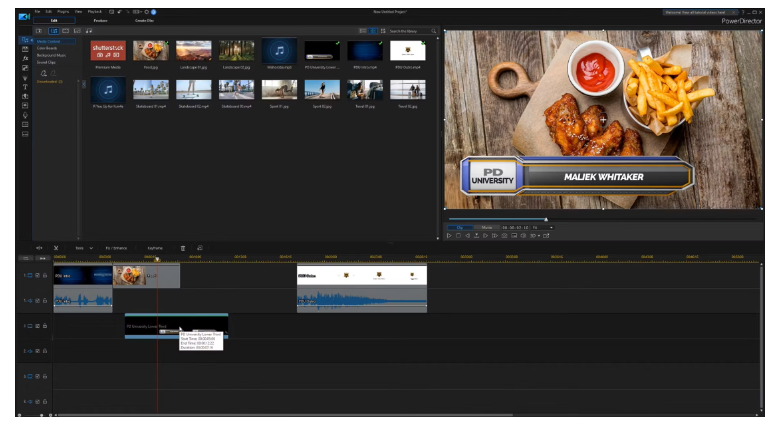Screen dimensions: 775x426
Task: Open the Particle Room icon in sidebar
Action: 25,78
